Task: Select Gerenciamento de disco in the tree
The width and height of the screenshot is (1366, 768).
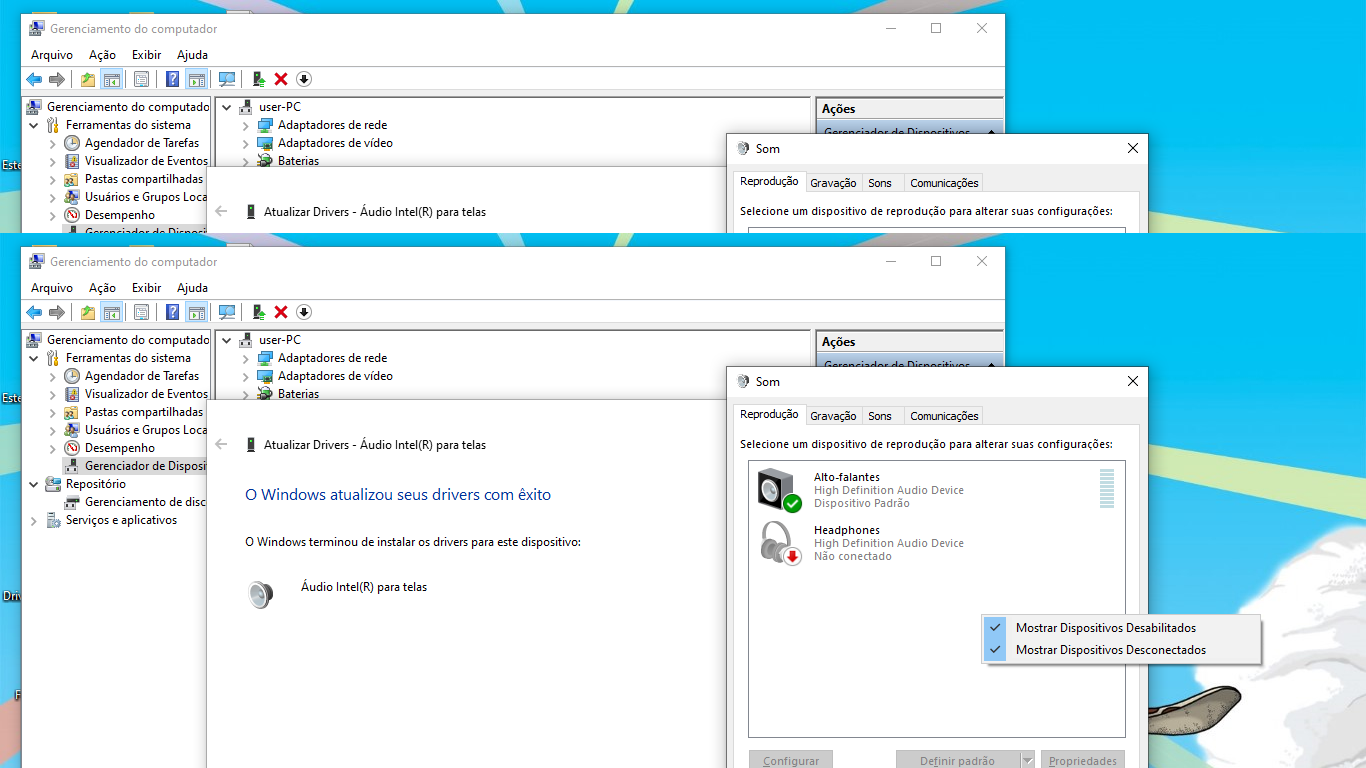Action: point(145,502)
